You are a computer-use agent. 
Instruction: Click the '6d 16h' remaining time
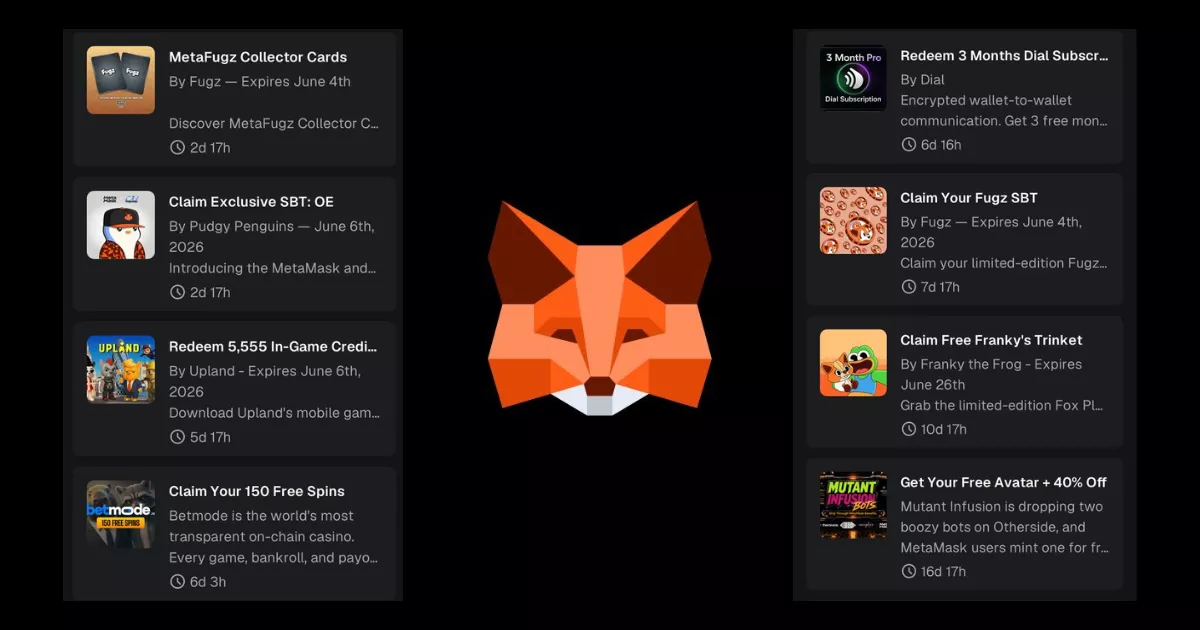pyautogui.click(x=942, y=145)
